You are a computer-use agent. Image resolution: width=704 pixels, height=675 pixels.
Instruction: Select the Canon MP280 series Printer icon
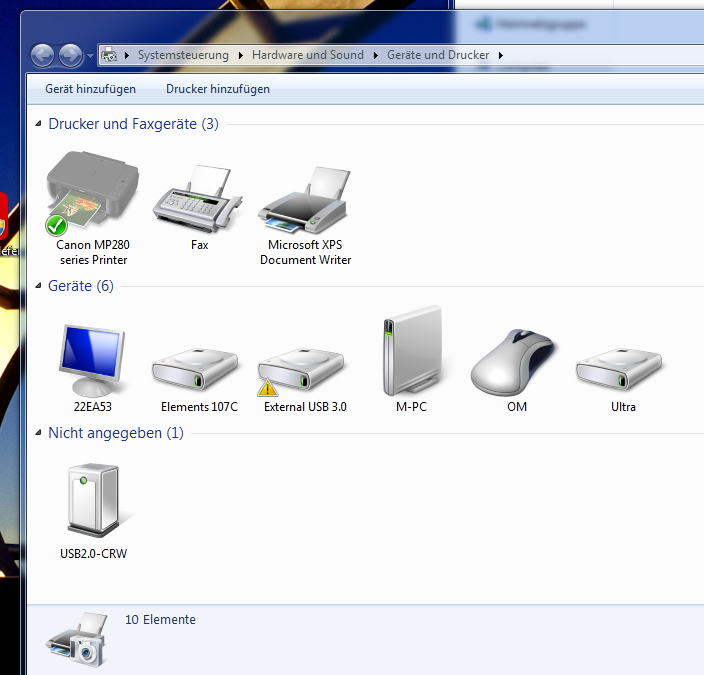point(92,193)
